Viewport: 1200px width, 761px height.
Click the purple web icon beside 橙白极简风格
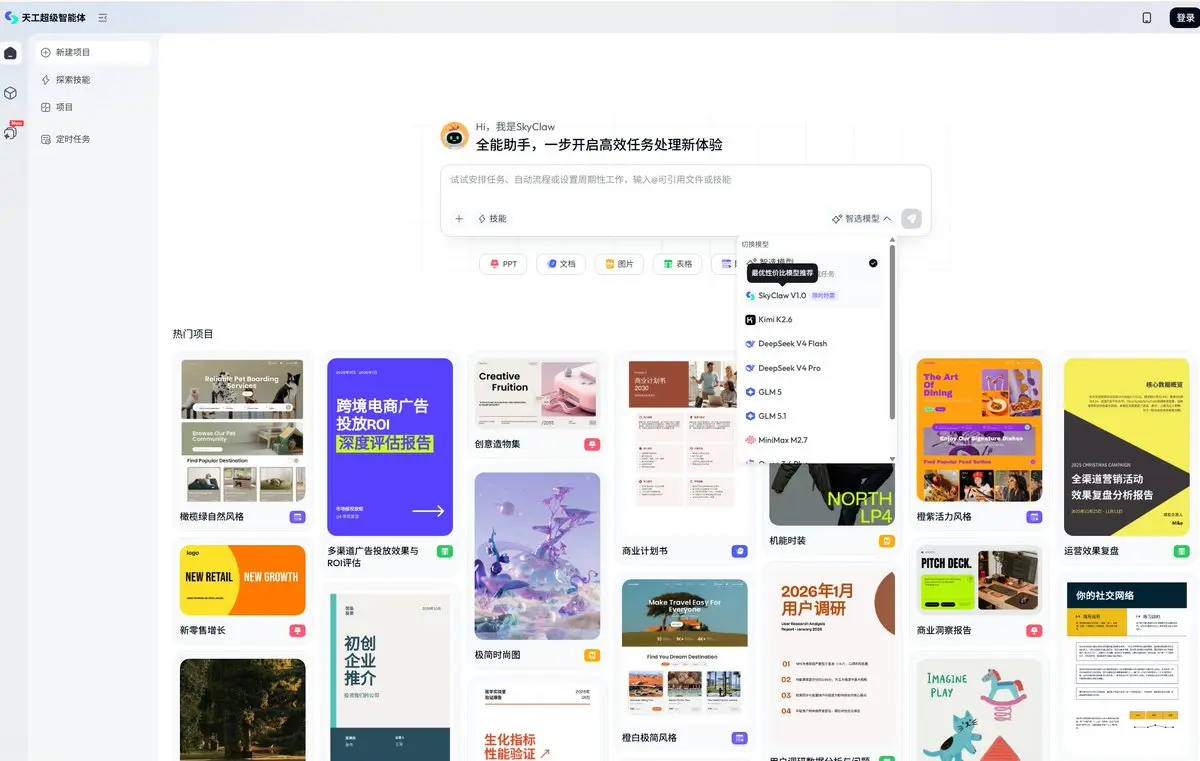tap(739, 738)
